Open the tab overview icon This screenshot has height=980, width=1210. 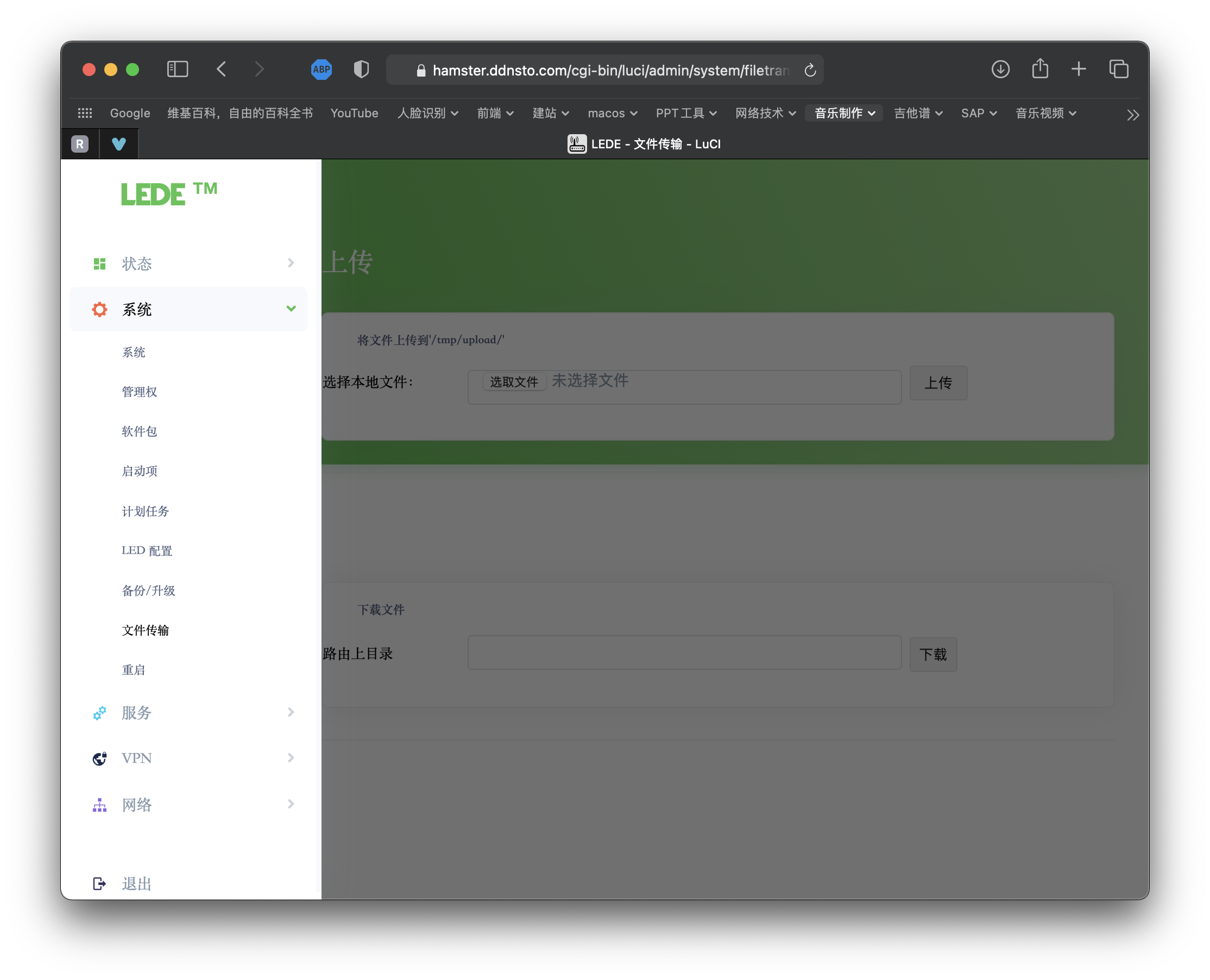point(1119,70)
